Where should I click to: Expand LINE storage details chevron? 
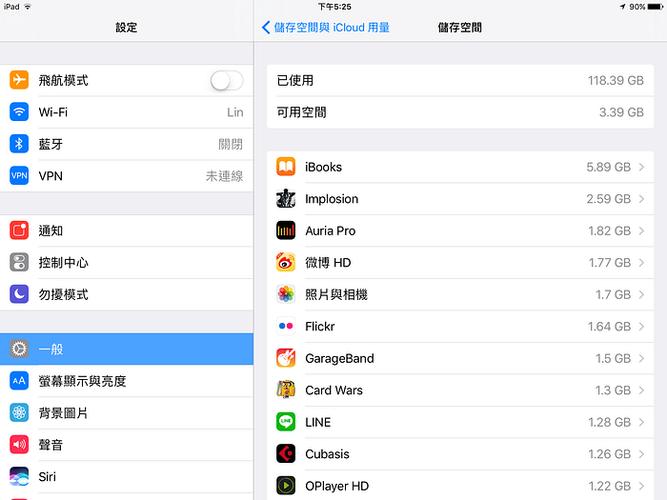(641, 422)
